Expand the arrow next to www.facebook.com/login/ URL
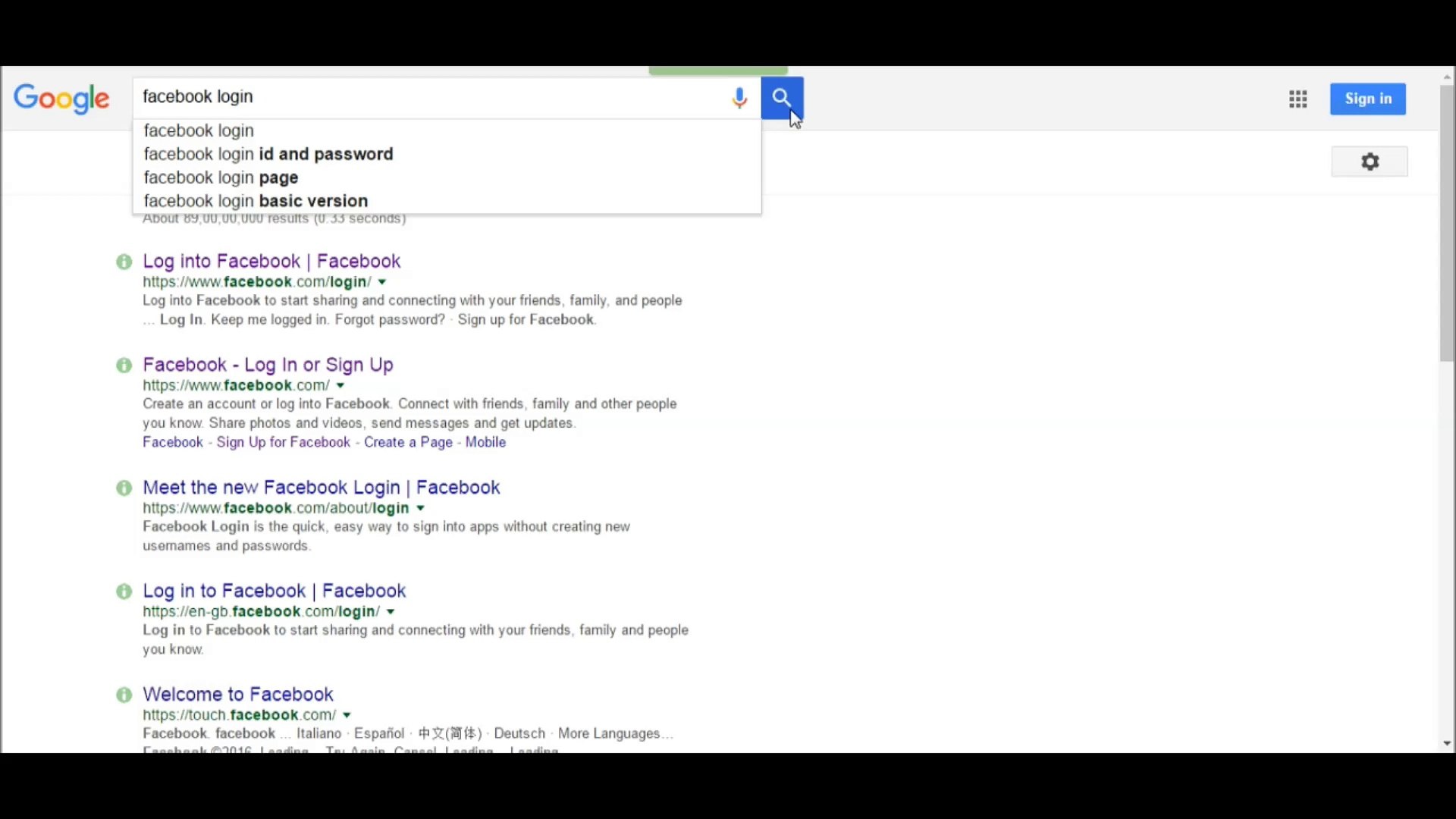Viewport: 1456px width, 819px height. 382,282
